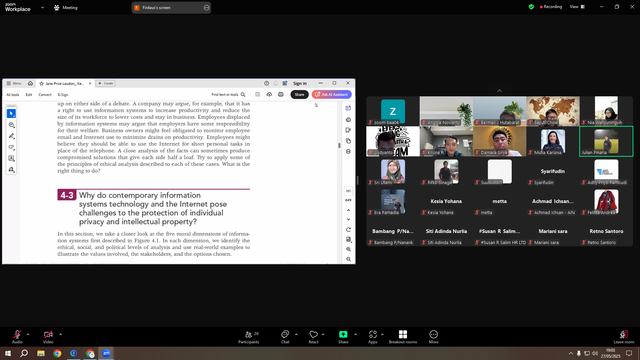
Task: Open the Zoom Workplace dropdown arrow
Action: [42, 7]
